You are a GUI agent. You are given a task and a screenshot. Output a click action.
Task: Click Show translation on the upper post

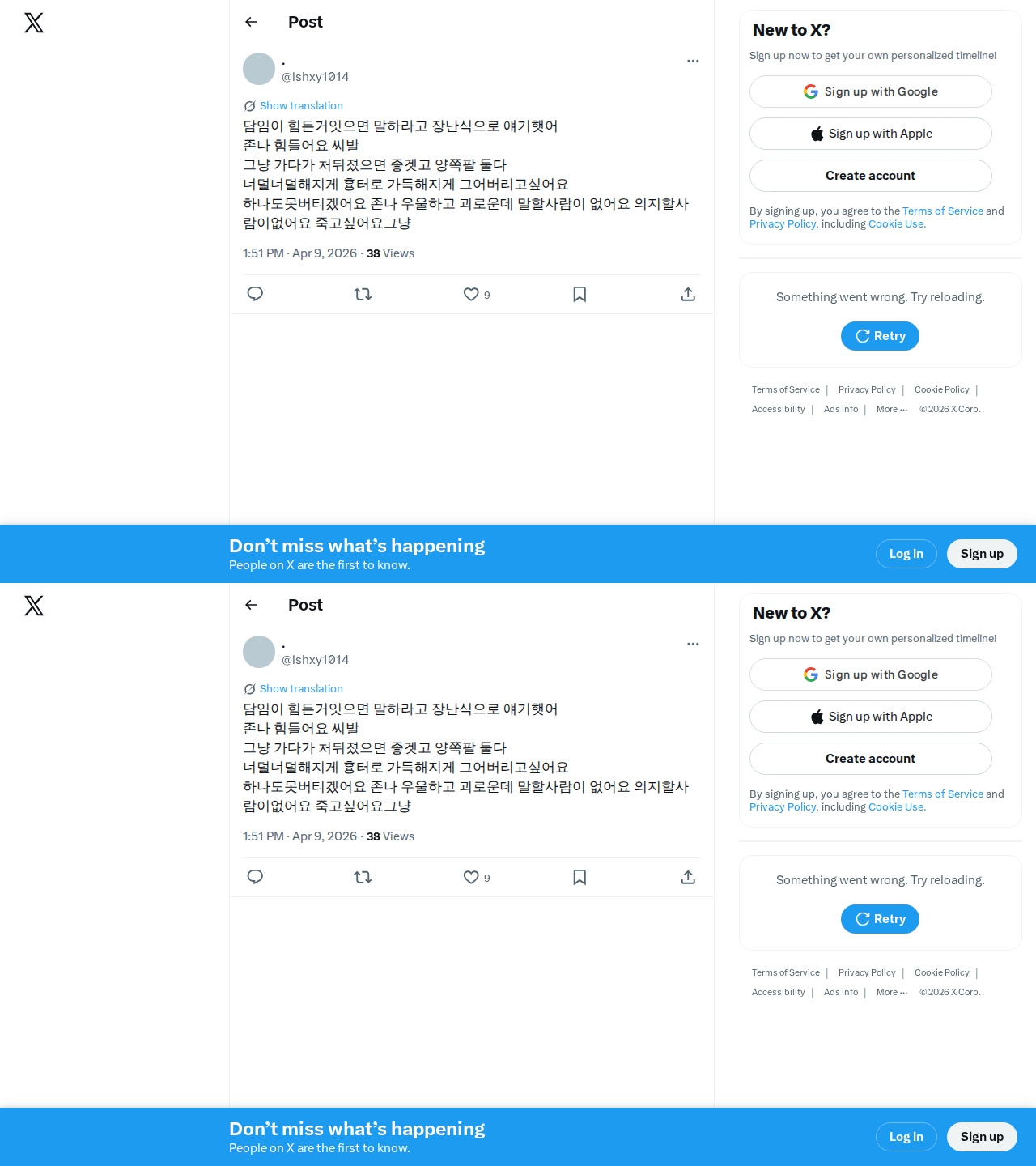[x=301, y=106]
